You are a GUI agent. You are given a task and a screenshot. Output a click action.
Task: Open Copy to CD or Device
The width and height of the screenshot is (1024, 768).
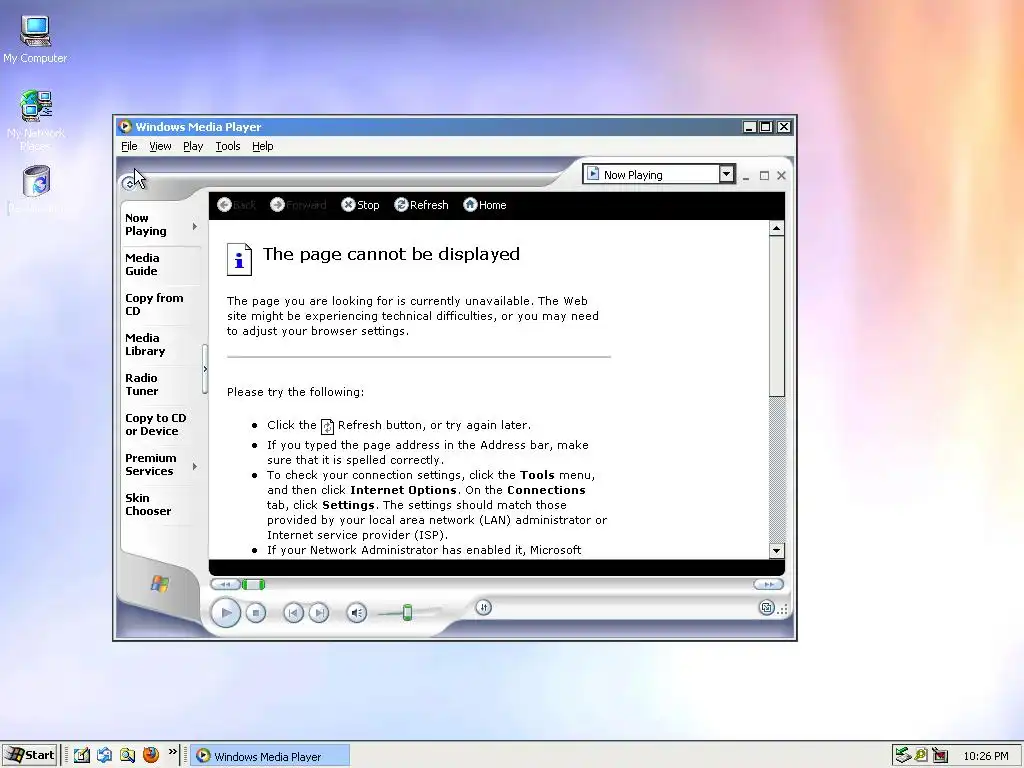click(155, 424)
